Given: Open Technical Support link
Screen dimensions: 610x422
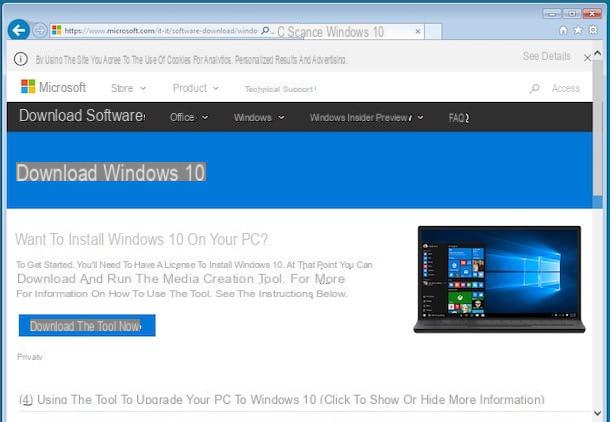Looking at the screenshot, I should tap(280, 89).
